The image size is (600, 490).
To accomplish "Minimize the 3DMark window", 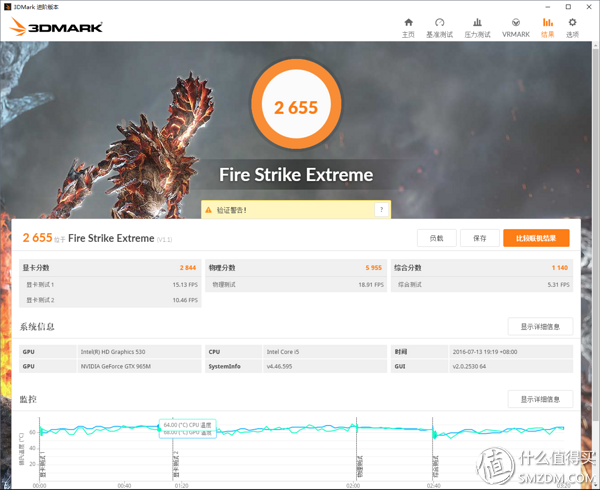I will 548,7.
